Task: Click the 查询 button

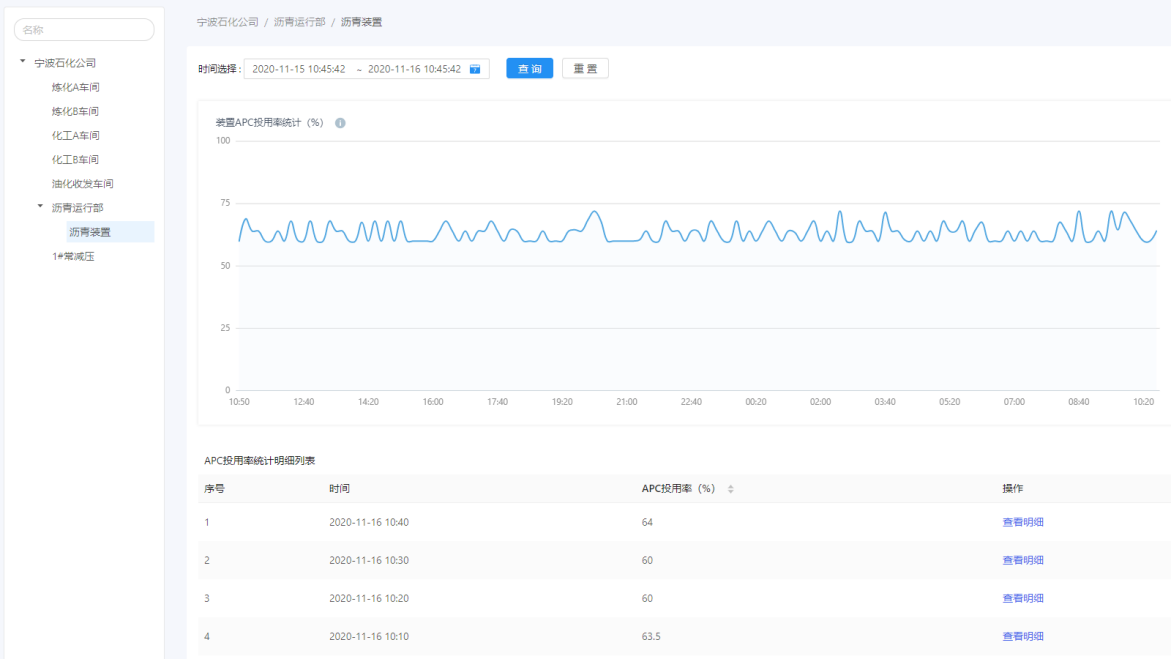Action: click(529, 69)
